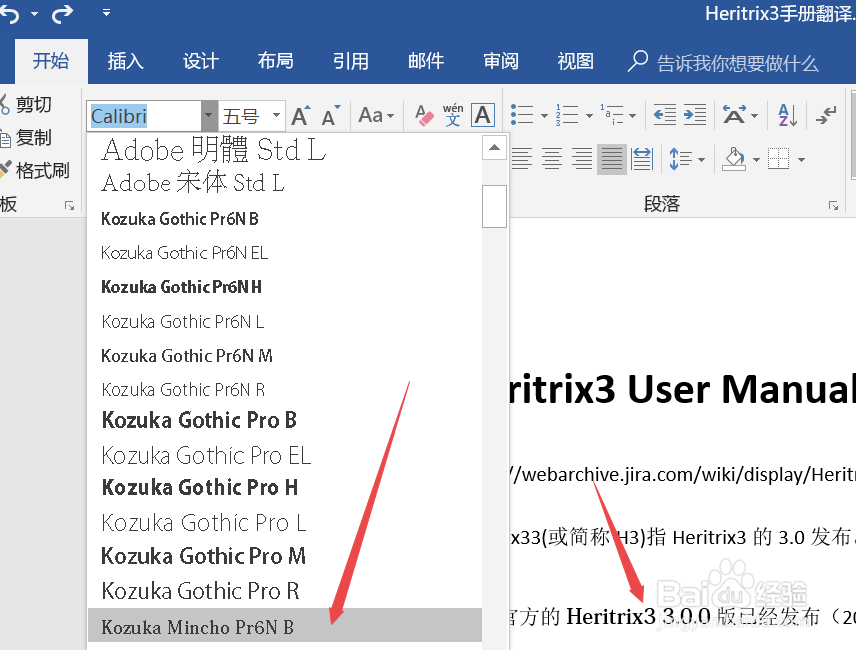Open the 插入 ribbon tab
Image resolution: width=856 pixels, height=650 pixels.
pos(125,61)
